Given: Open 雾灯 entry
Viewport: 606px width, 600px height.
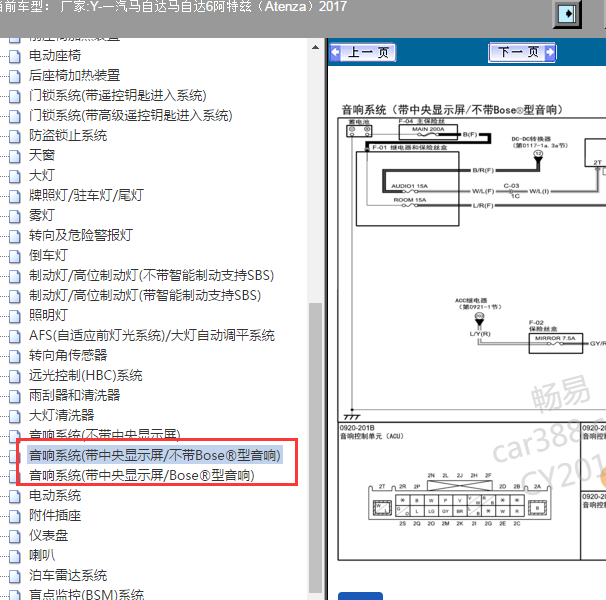Looking at the screenshot, I should pos(42,215).
